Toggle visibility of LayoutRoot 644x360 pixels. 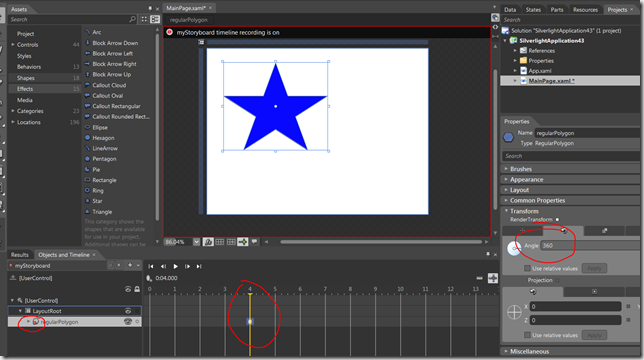click(128, 311)
